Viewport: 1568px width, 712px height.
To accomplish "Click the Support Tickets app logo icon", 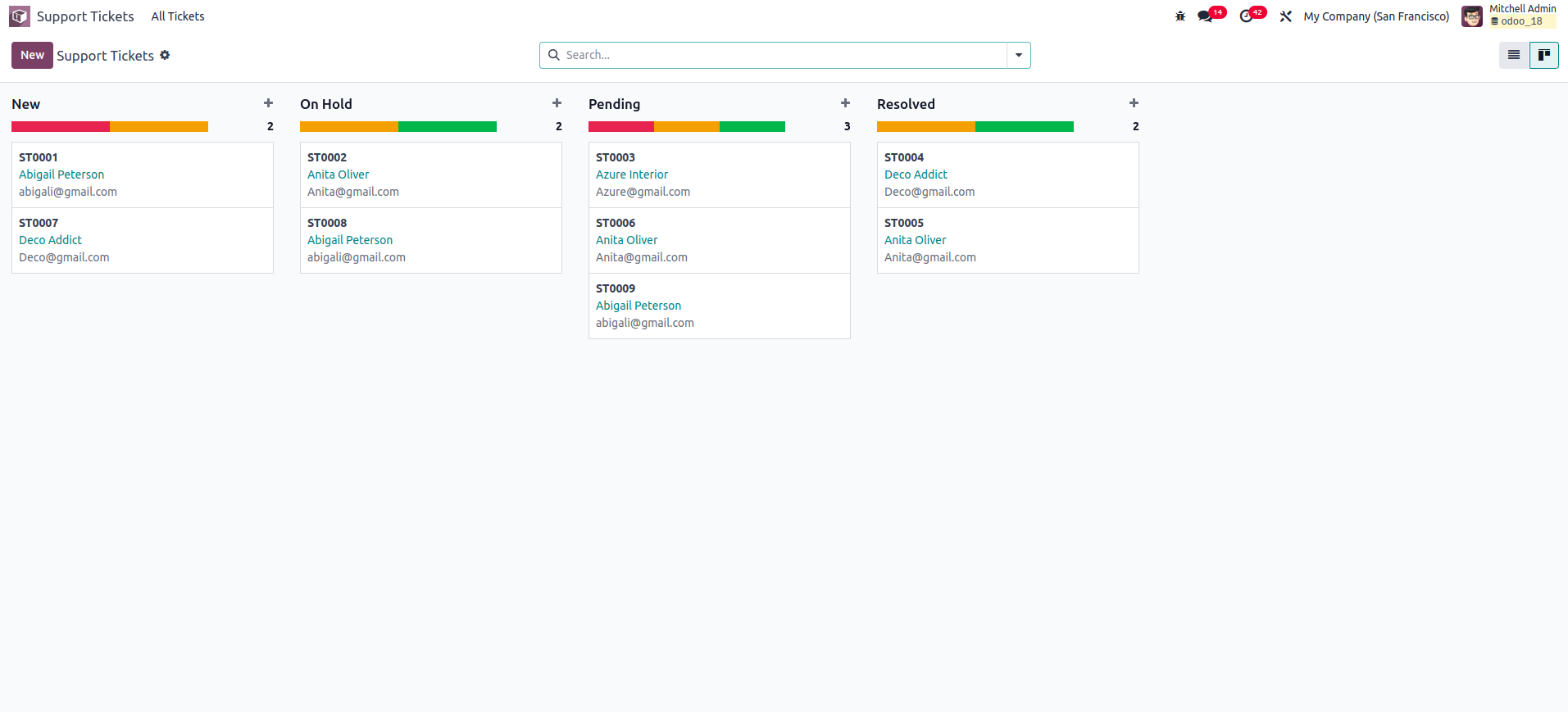I will point(20,16).
